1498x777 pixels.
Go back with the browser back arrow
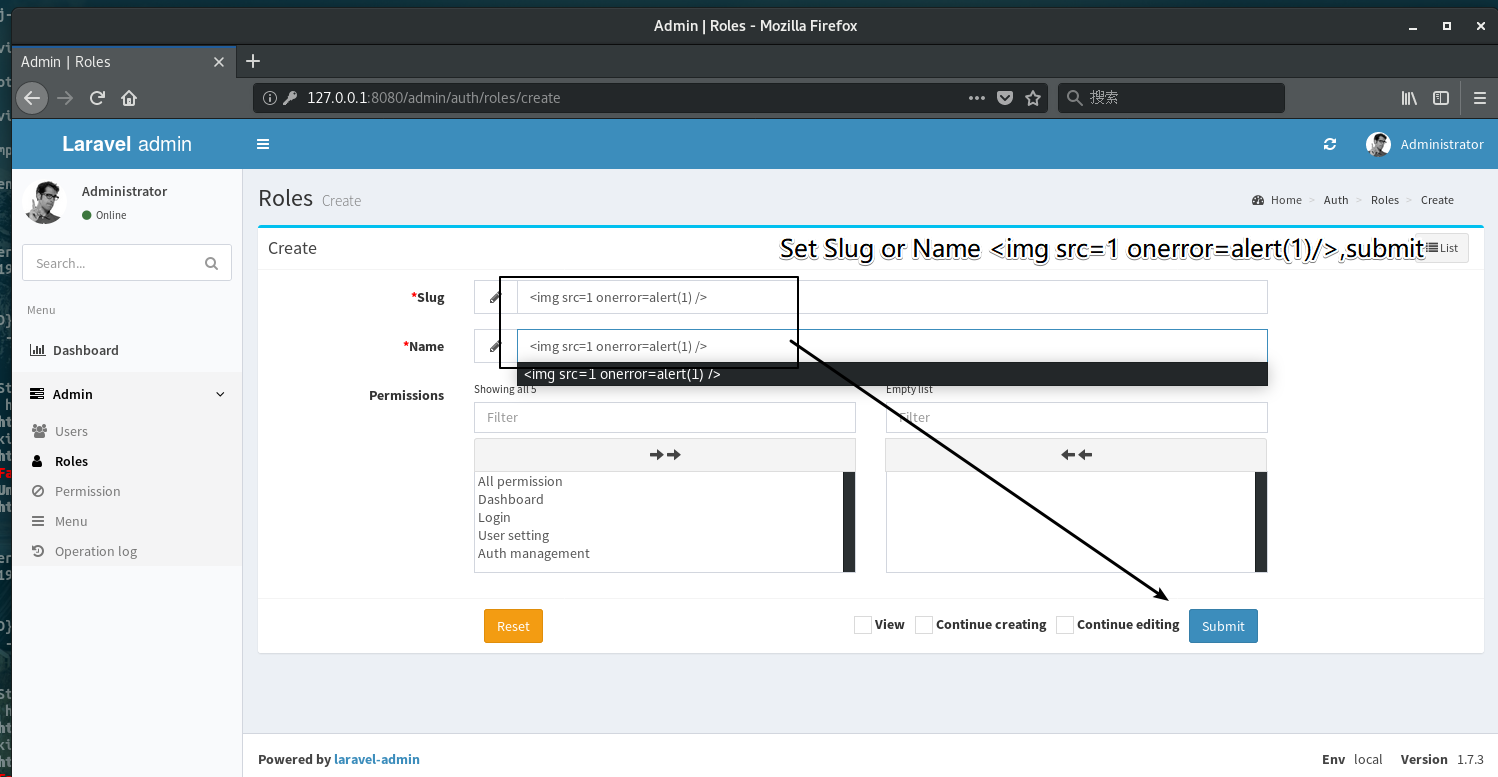(x=32, y=98)
